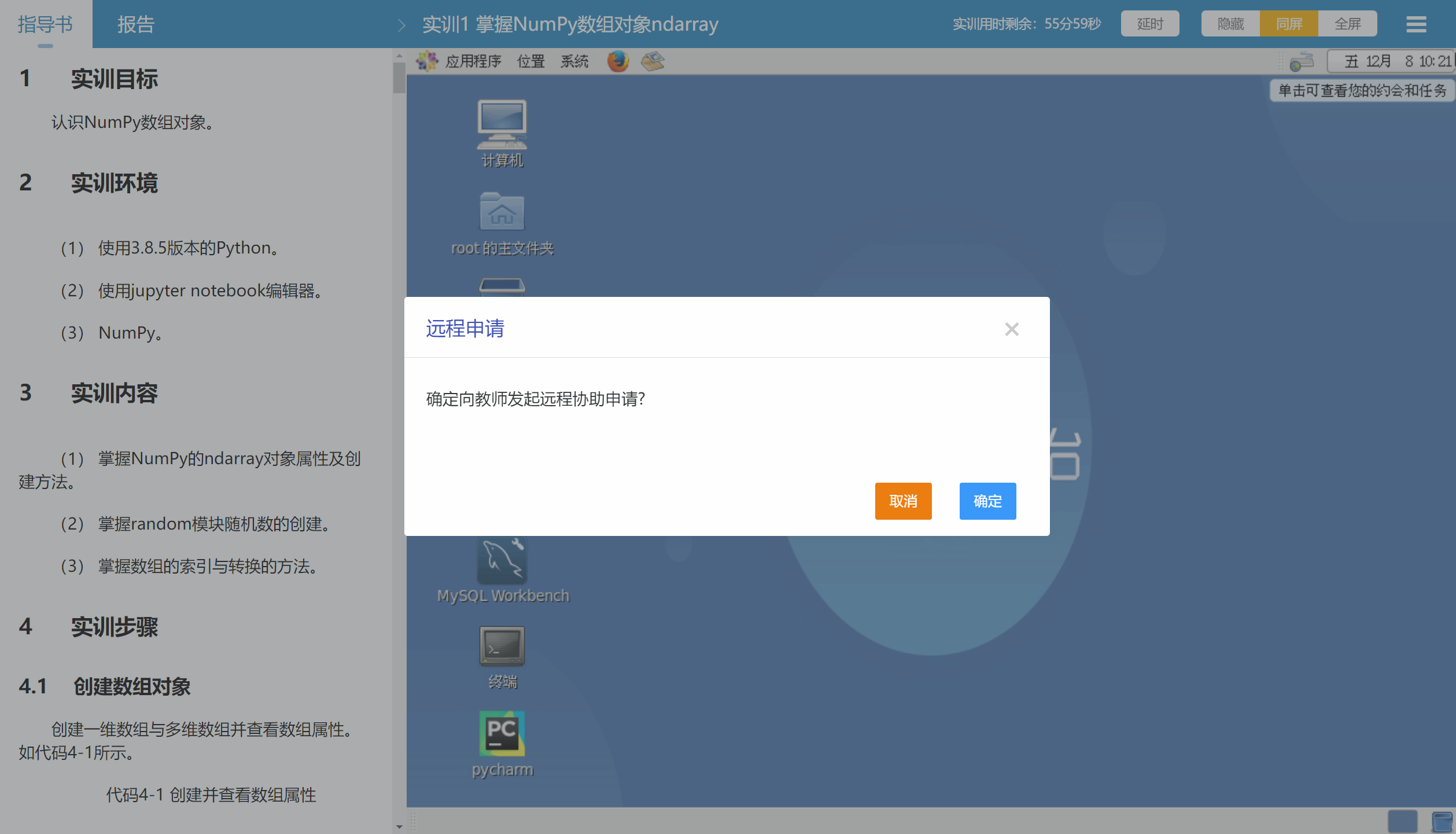Collapse panel with the header chevron arrow

401,25
